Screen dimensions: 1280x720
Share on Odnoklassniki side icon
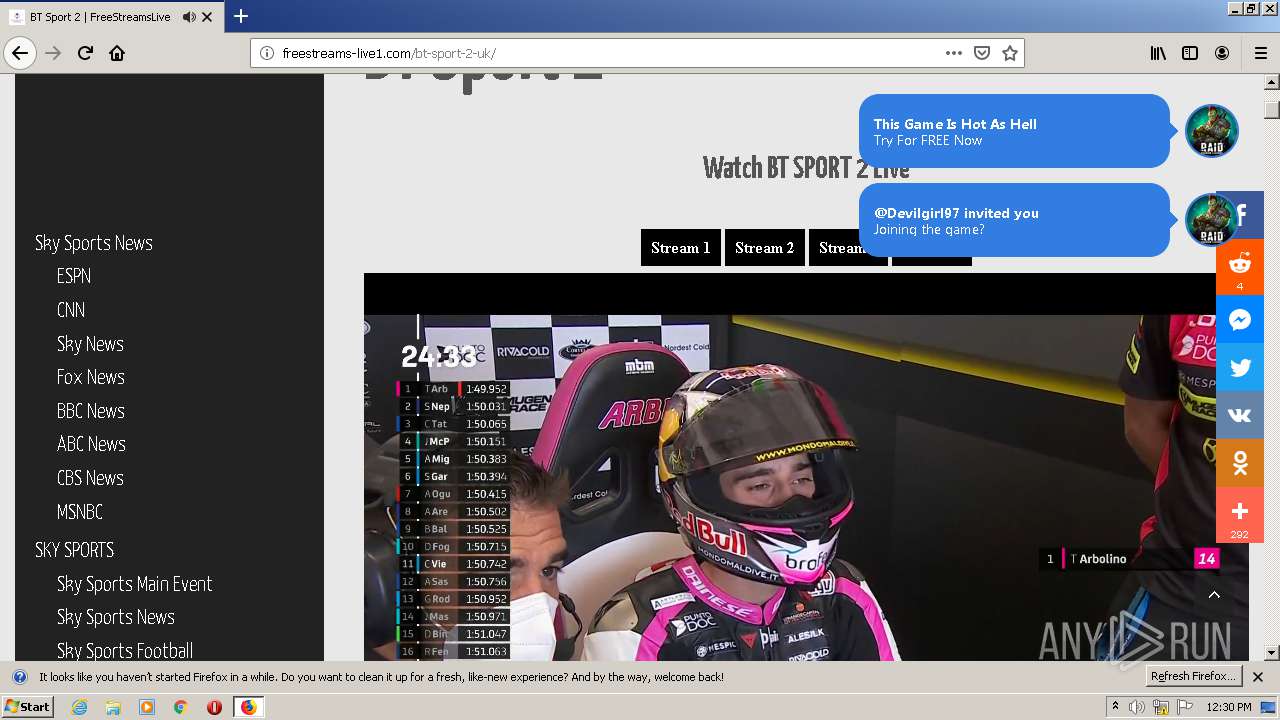(x=1240, y=463)
